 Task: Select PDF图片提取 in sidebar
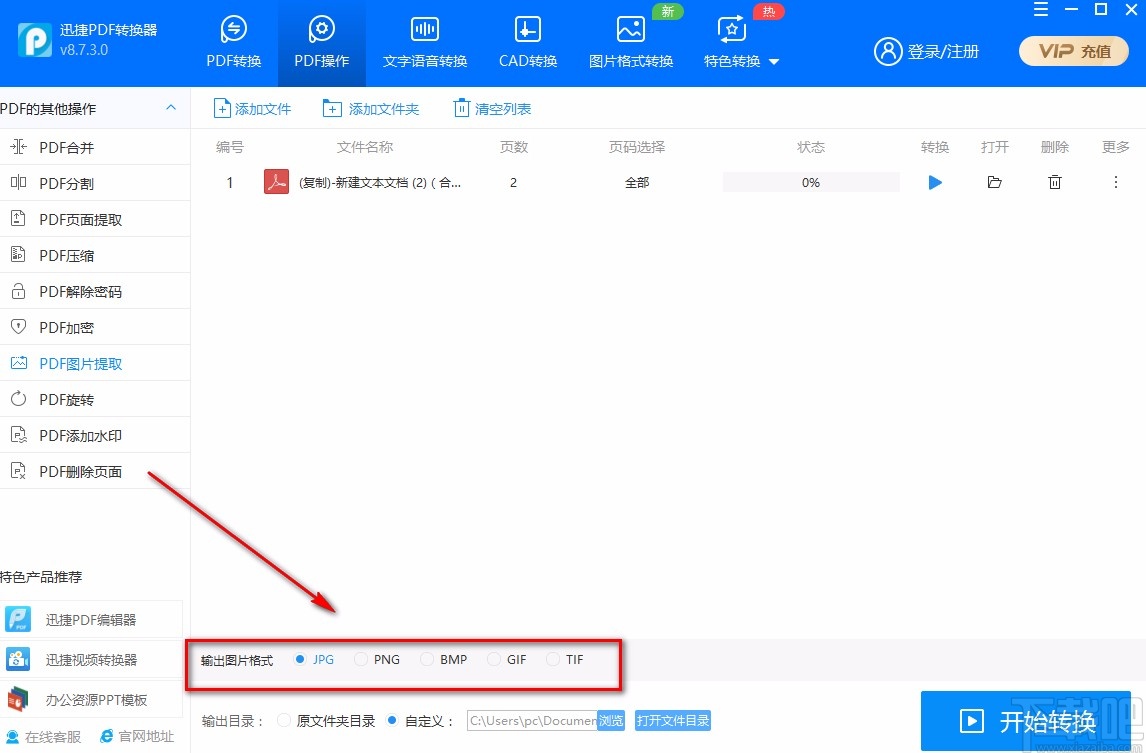(95, 363)
